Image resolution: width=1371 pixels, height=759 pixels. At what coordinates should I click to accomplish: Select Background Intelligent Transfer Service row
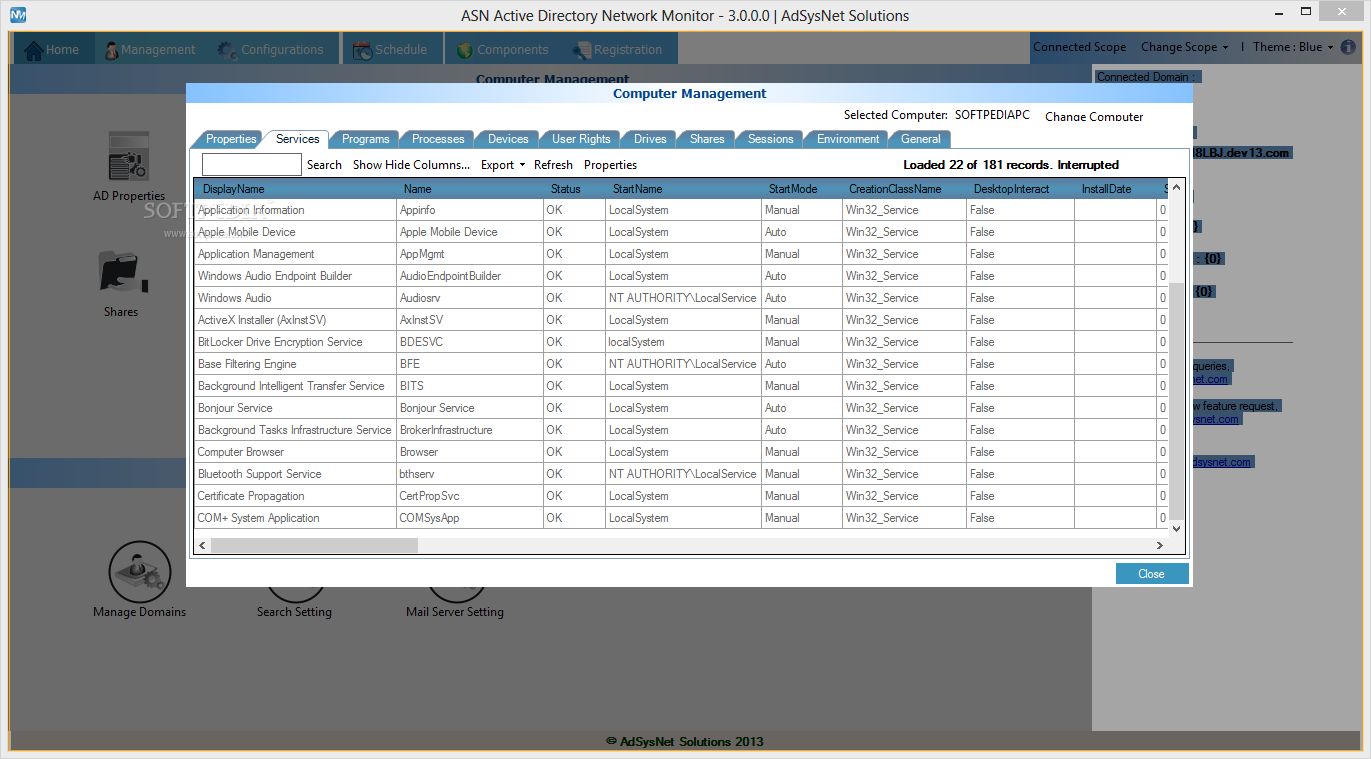pyautogui.click(x=680, y=386)
